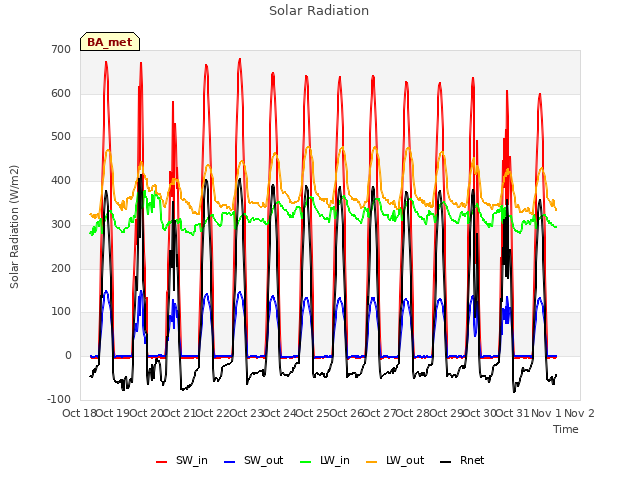Click the Oct 18 x-axis tick label
The image size is (640, 480).
[x=80, y=413]
